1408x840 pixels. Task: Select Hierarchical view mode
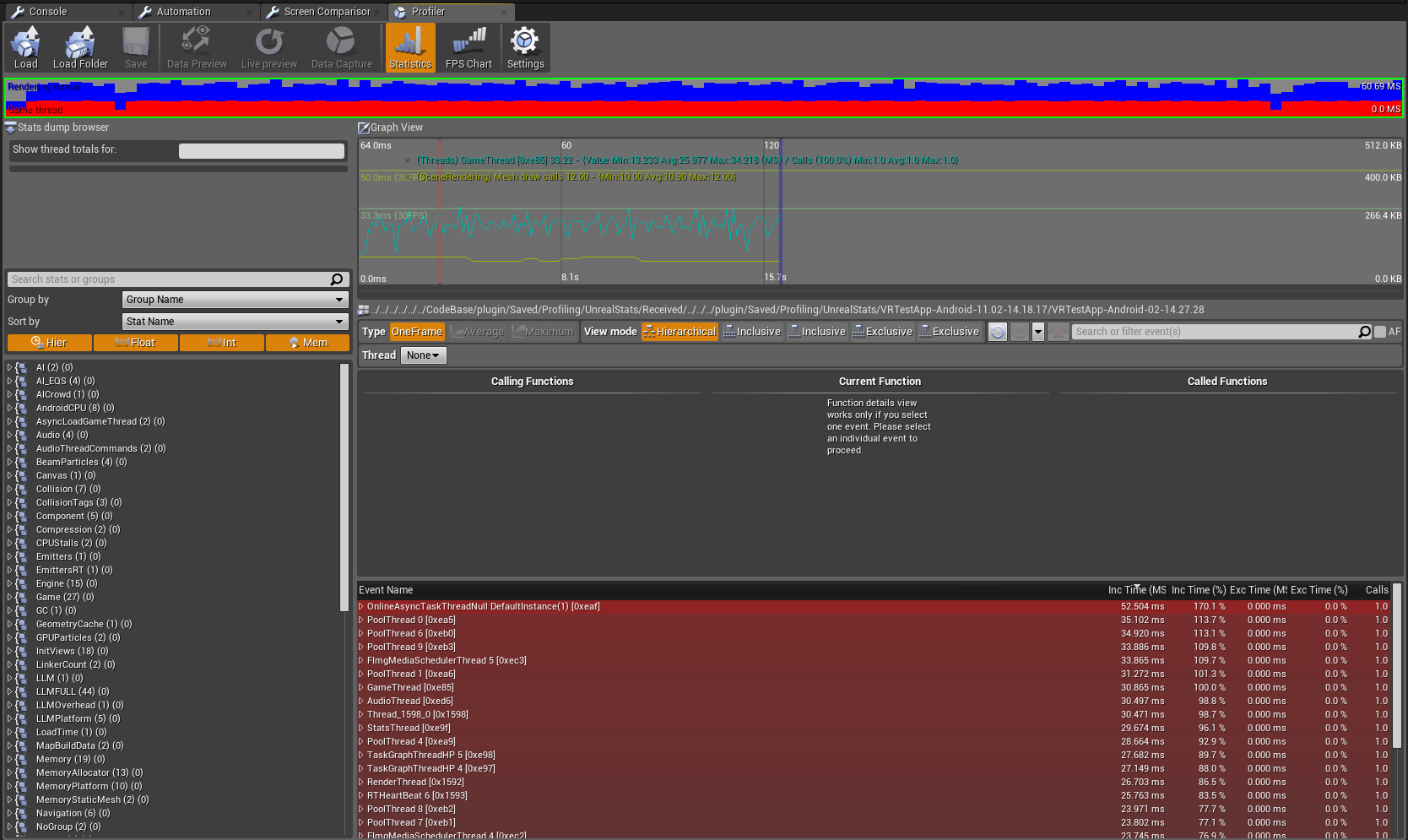(680, 332)
